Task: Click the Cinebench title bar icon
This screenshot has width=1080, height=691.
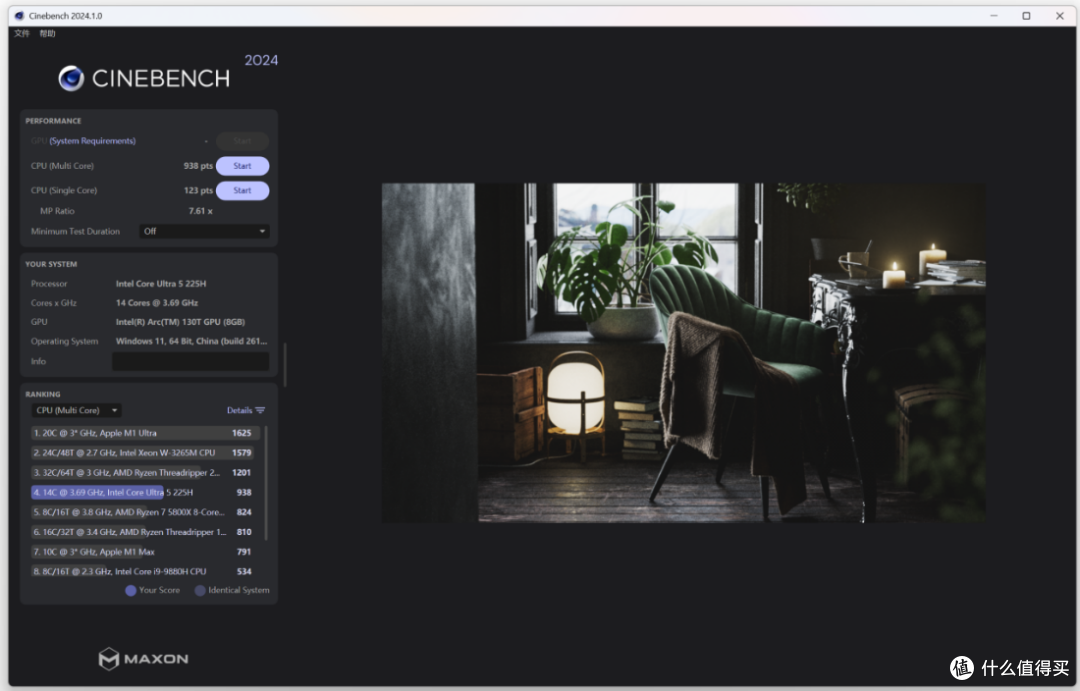Action: point(19,16)
